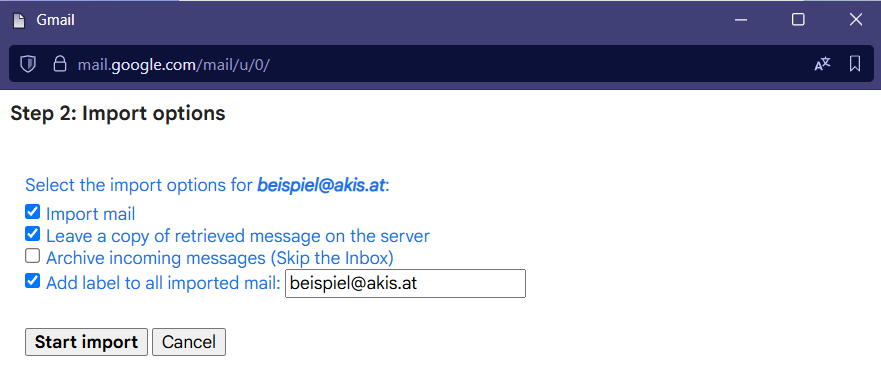Minimize the Gmail window
This screenshot has width=881, height=378.
pyautogui.click(x=741, y=20)
